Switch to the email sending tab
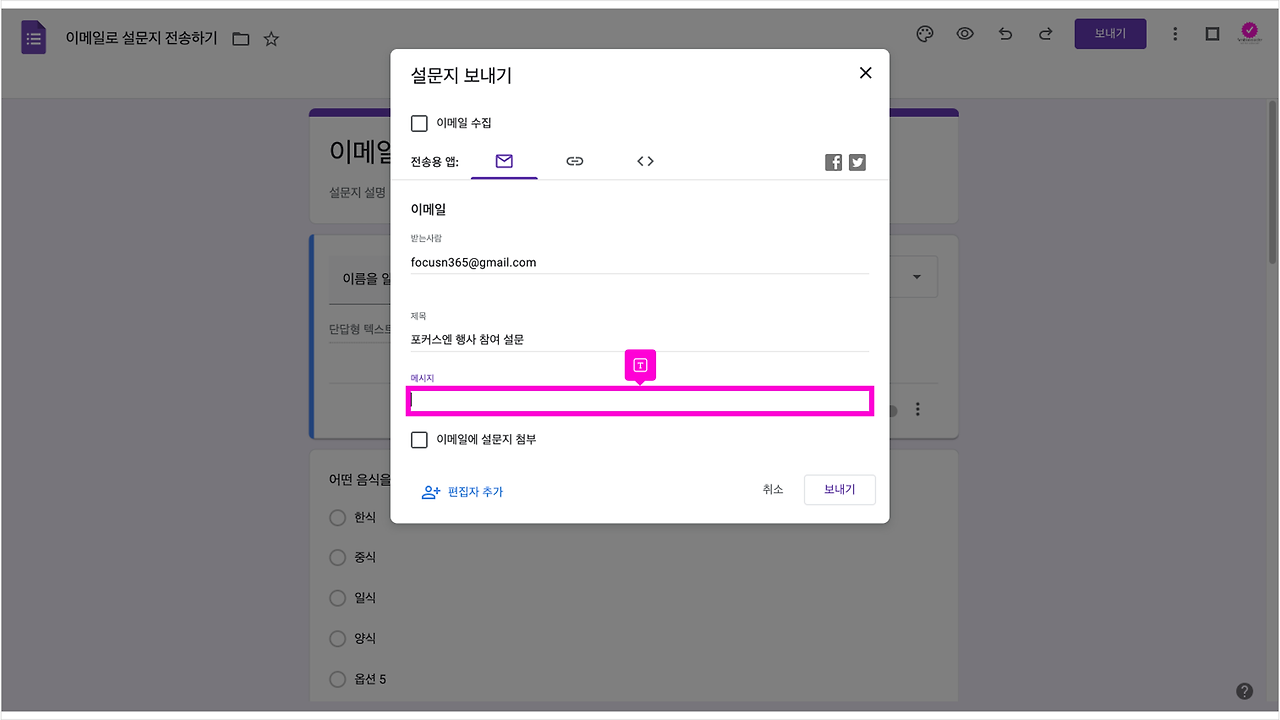This screenshot has height=720, width=1280. coord(503,161)
